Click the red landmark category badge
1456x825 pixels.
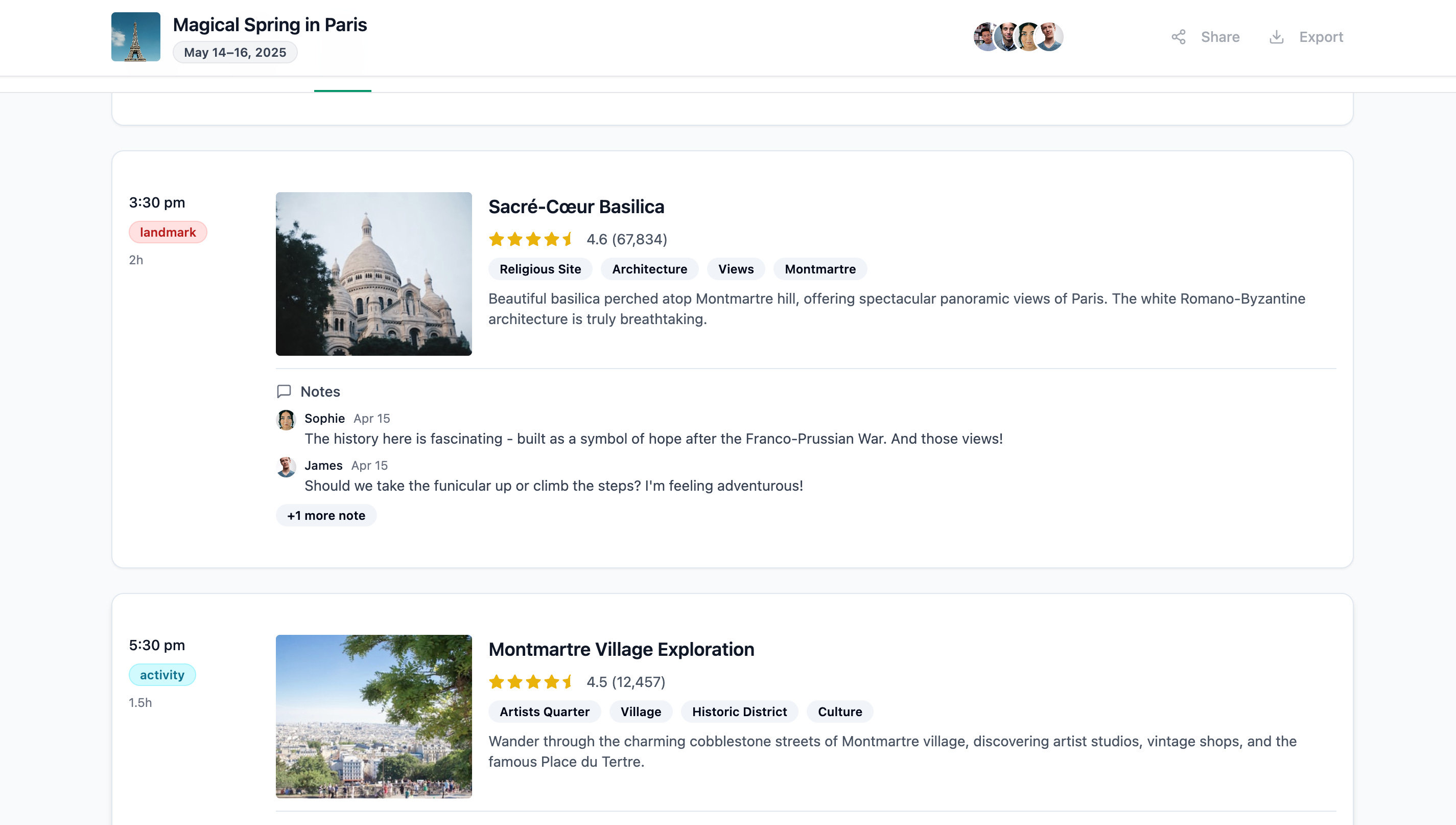pos(168,232)
